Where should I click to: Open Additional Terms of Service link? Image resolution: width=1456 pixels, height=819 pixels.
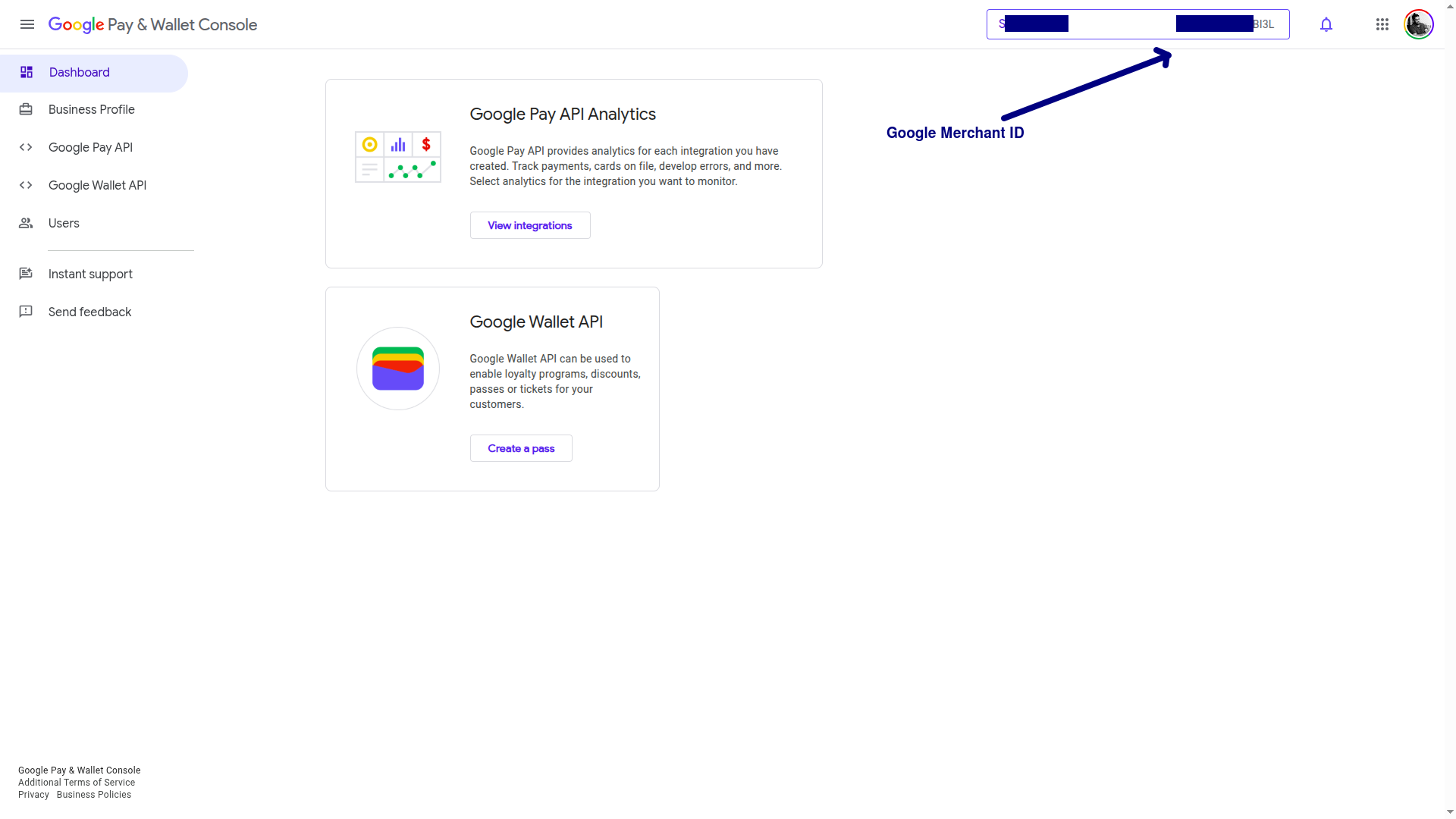pos(77,783)
